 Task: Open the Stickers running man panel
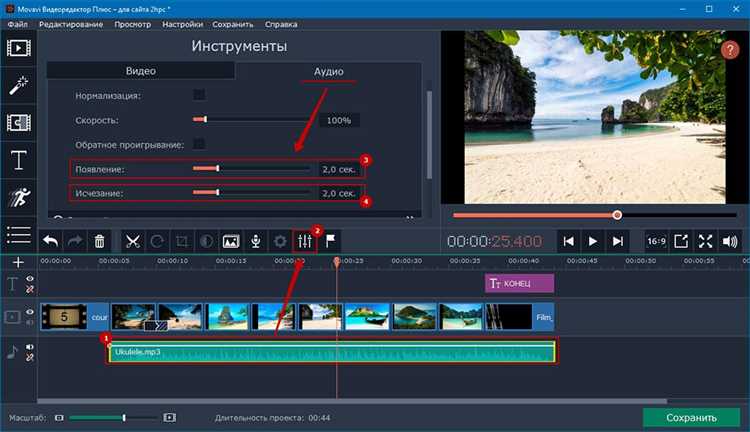point(19,197)
